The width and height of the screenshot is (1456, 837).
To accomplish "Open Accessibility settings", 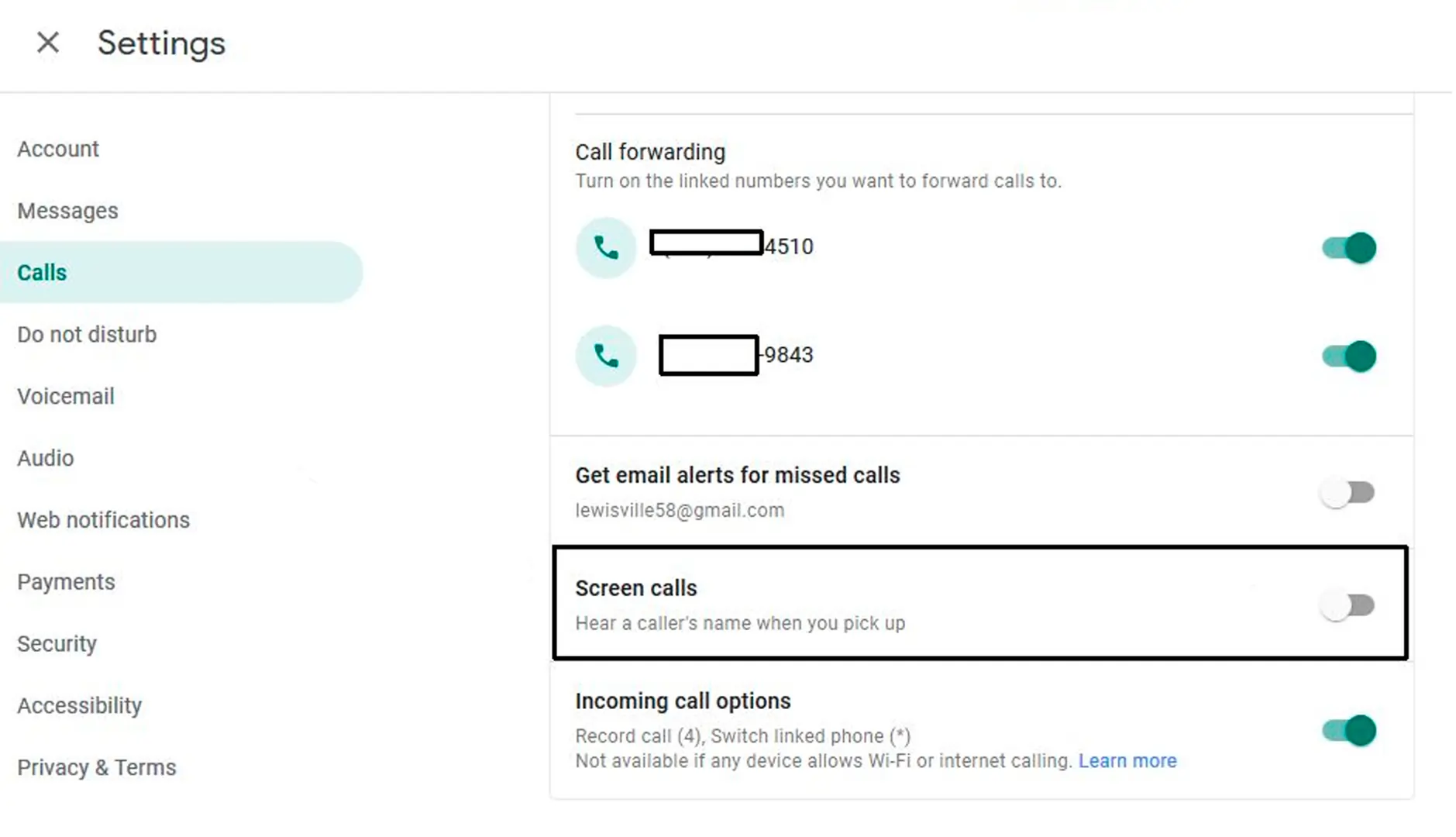I will click(x=79, y=706).
